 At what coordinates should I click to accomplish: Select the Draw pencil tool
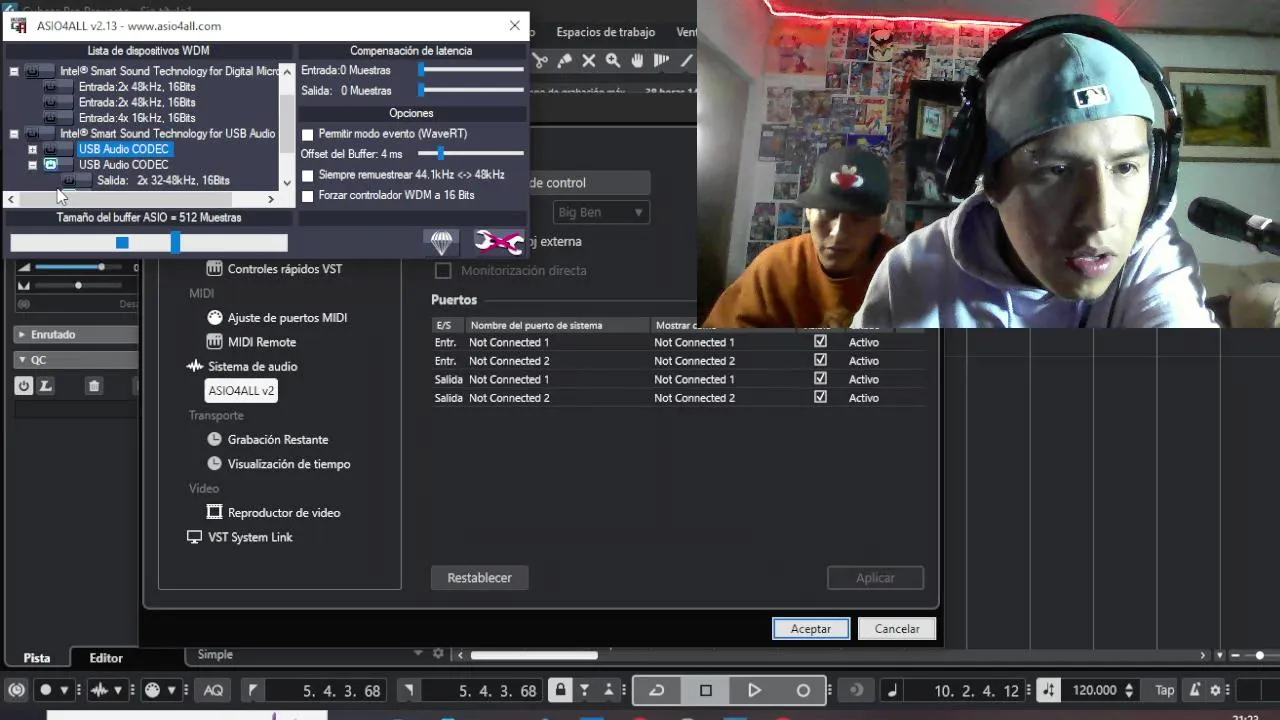click(x=686, y=61)
